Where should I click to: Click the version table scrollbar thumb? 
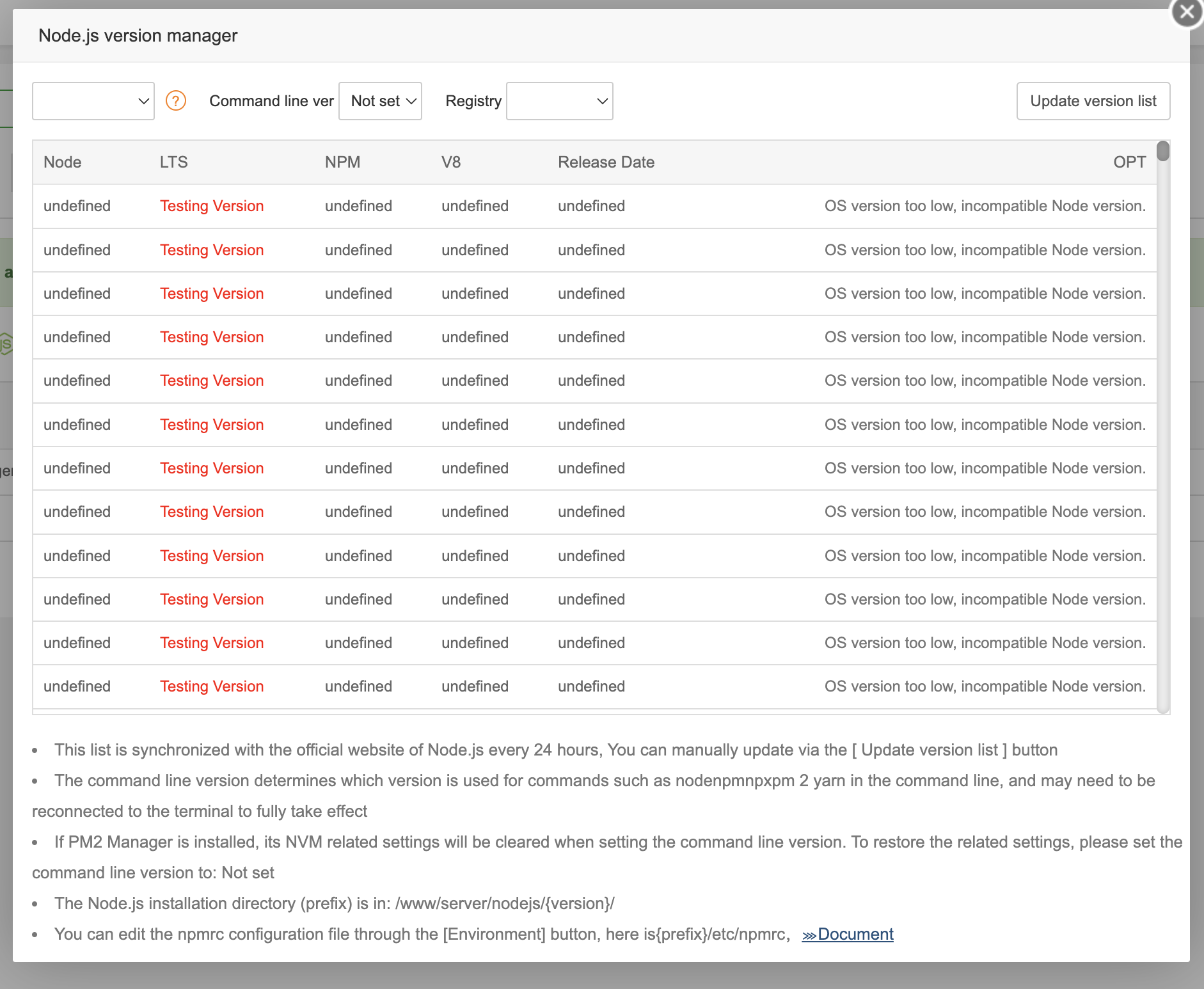[1163, 152]
